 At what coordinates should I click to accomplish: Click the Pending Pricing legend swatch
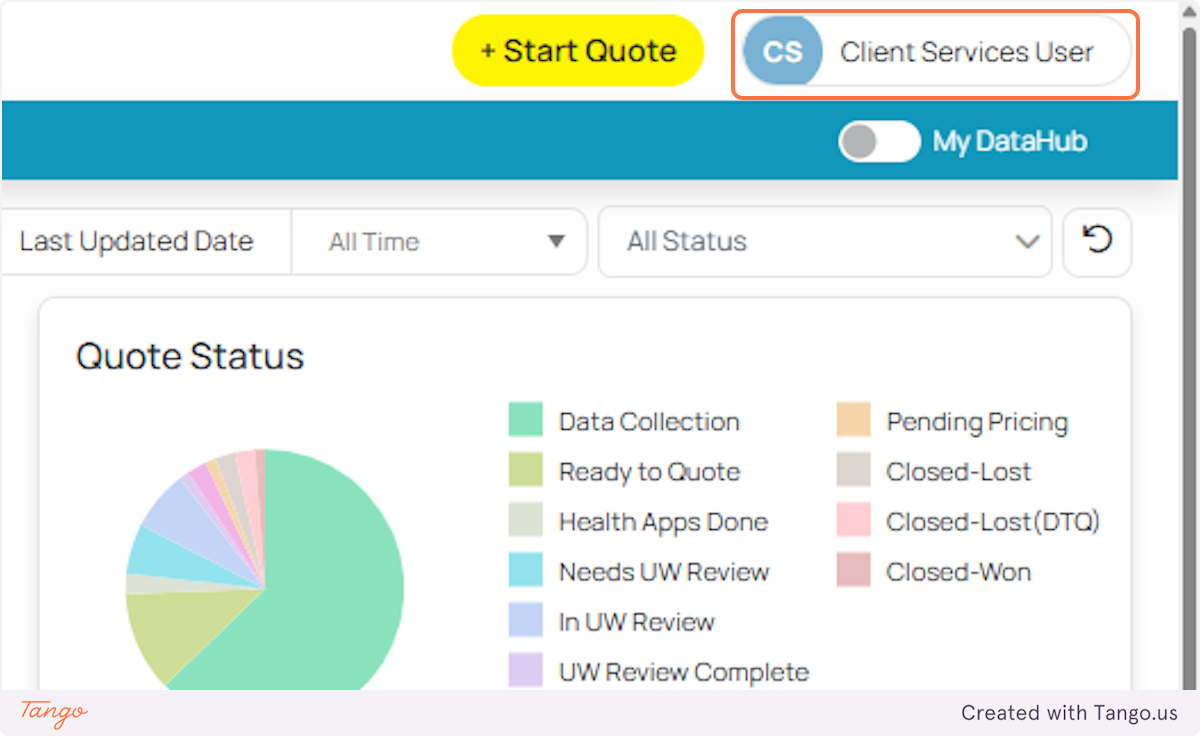[x=852, y=419]
